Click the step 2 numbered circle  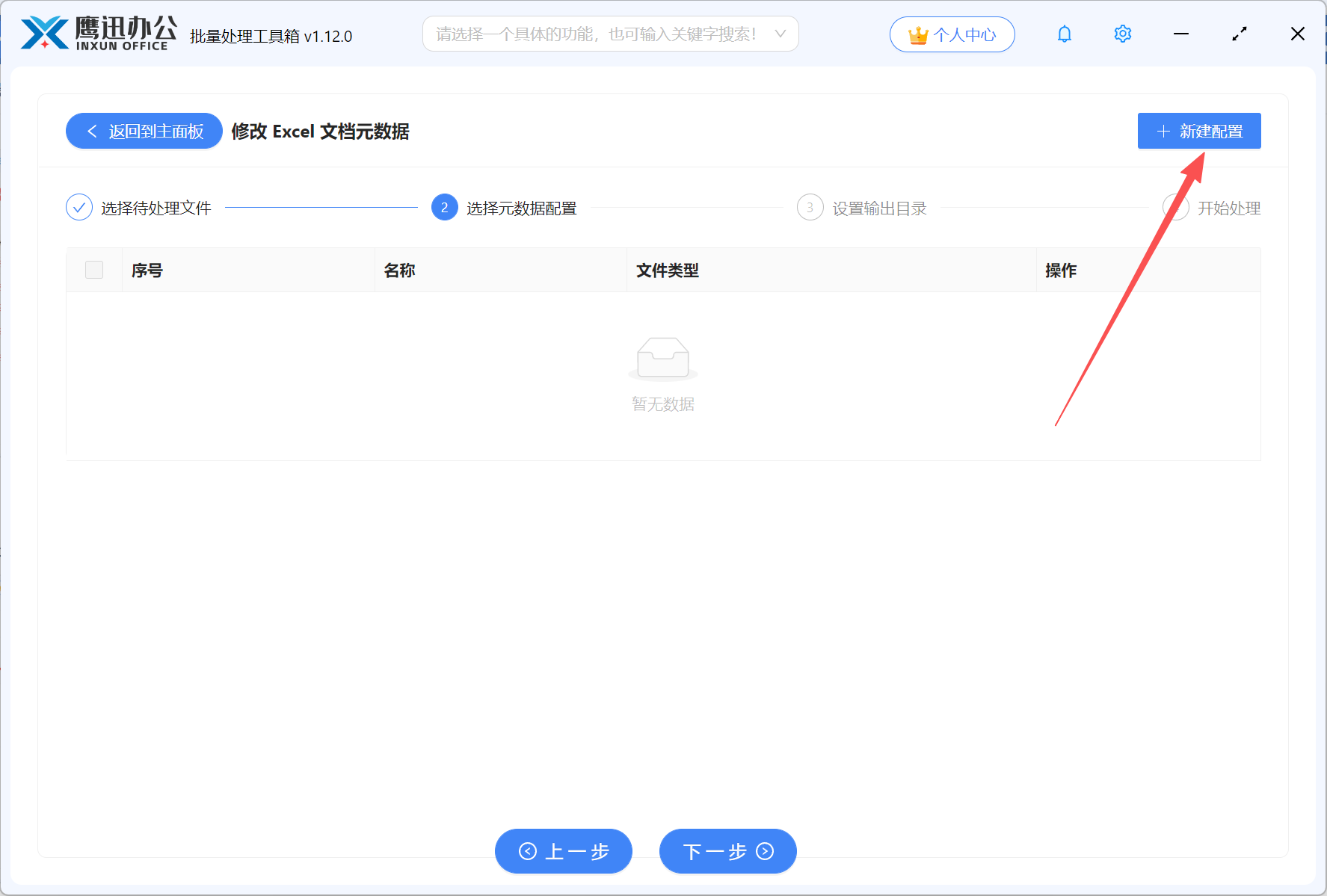coord(444,208)
